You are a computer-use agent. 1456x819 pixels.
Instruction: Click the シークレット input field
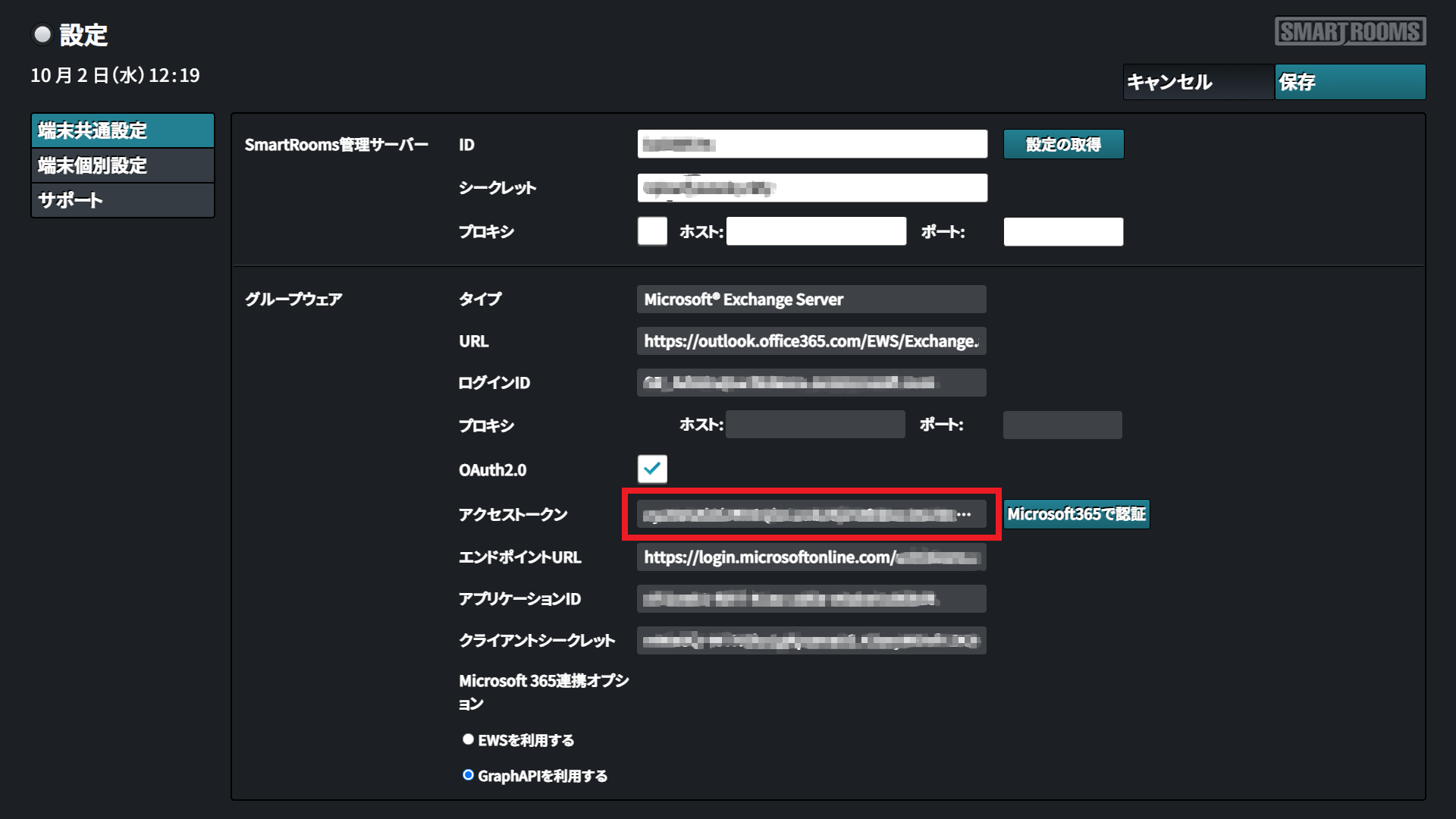click(x=812, y=188)
